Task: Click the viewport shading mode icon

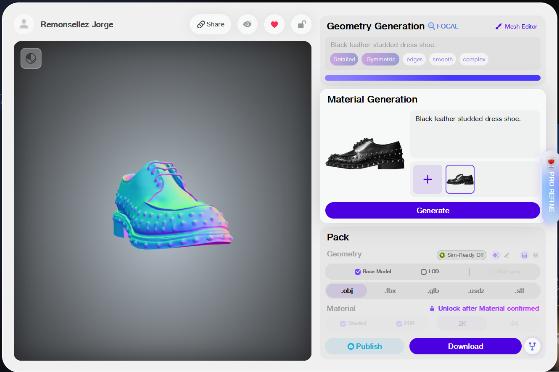Action: tap(31, 58)
